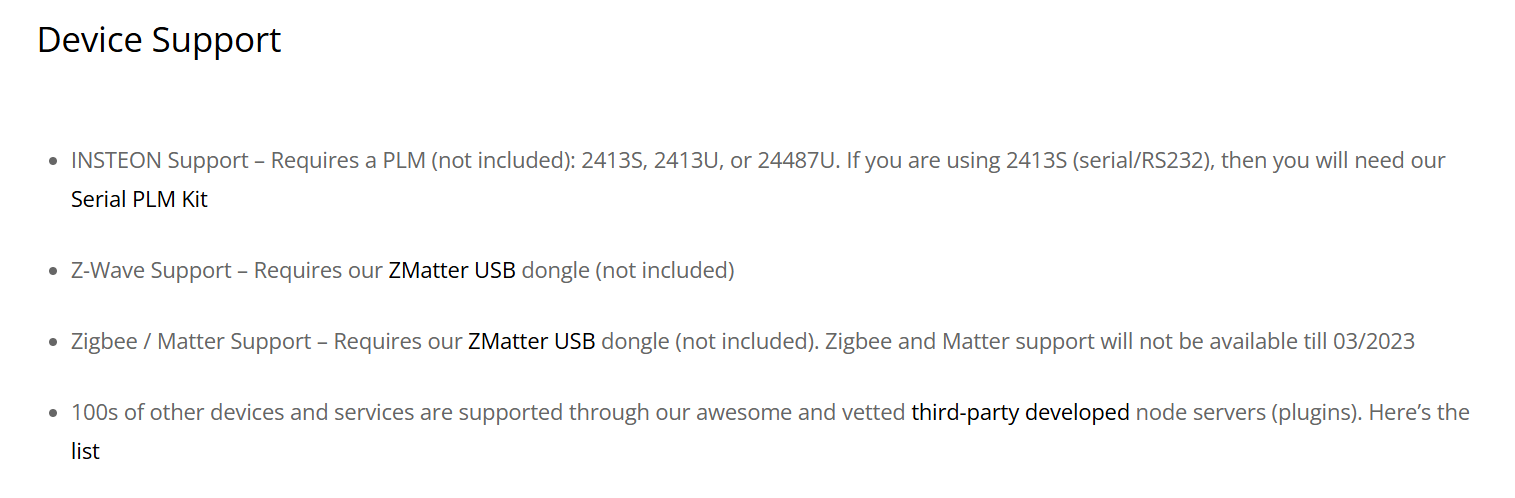Click the "Zigbee / Matter Support" text
Image resolution: width=1515 pixels, height=498 pixels.
pyautogui.click(x=191, y=342)
